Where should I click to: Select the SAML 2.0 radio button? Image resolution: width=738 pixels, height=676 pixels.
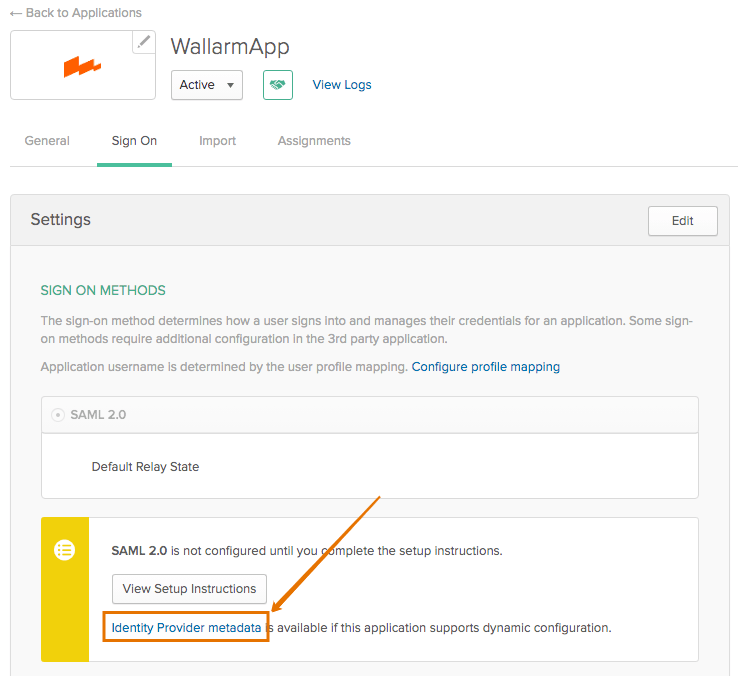[x=58, y=415]
